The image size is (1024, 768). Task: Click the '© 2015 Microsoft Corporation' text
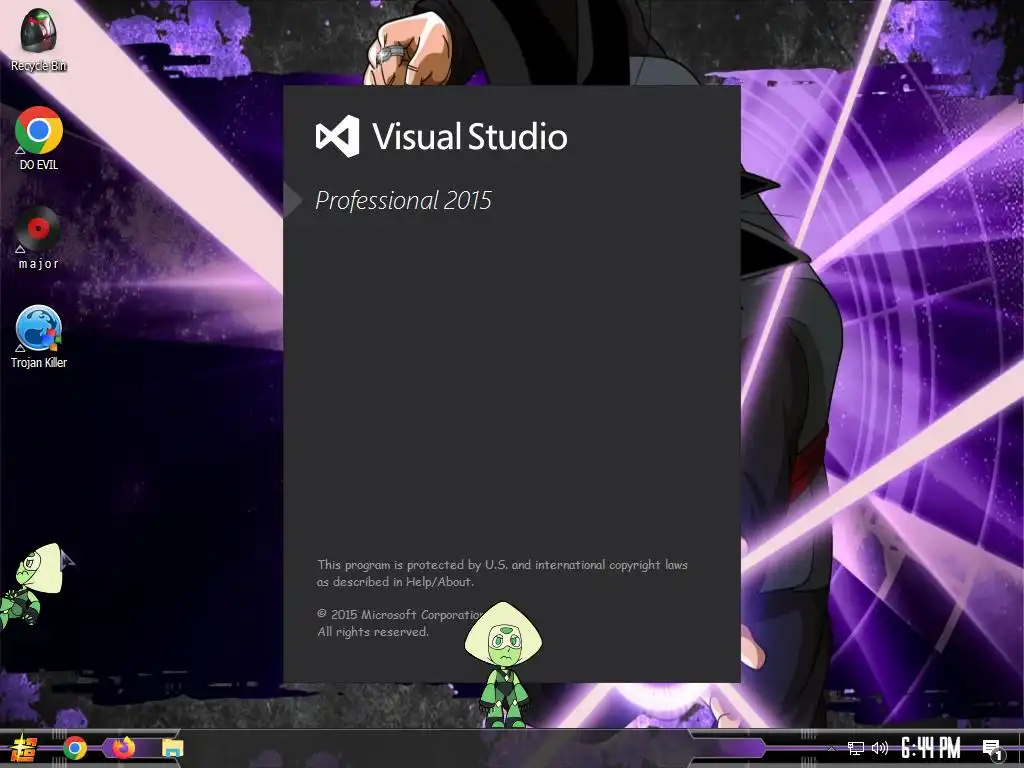[x=400, y=615]
